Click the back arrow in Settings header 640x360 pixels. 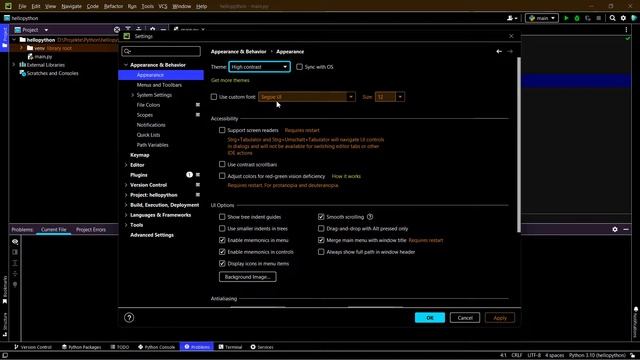499,51
